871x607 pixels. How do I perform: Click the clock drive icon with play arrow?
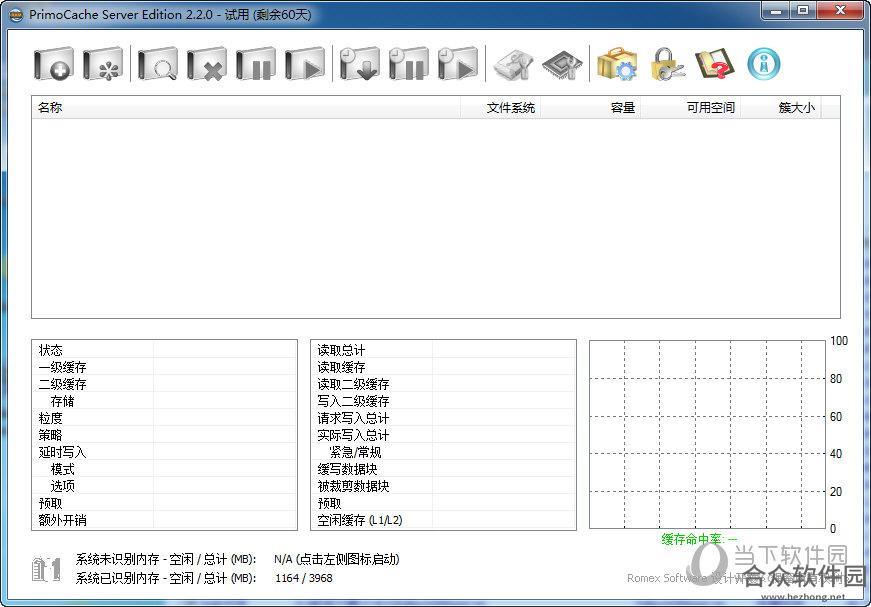point(457,64)
